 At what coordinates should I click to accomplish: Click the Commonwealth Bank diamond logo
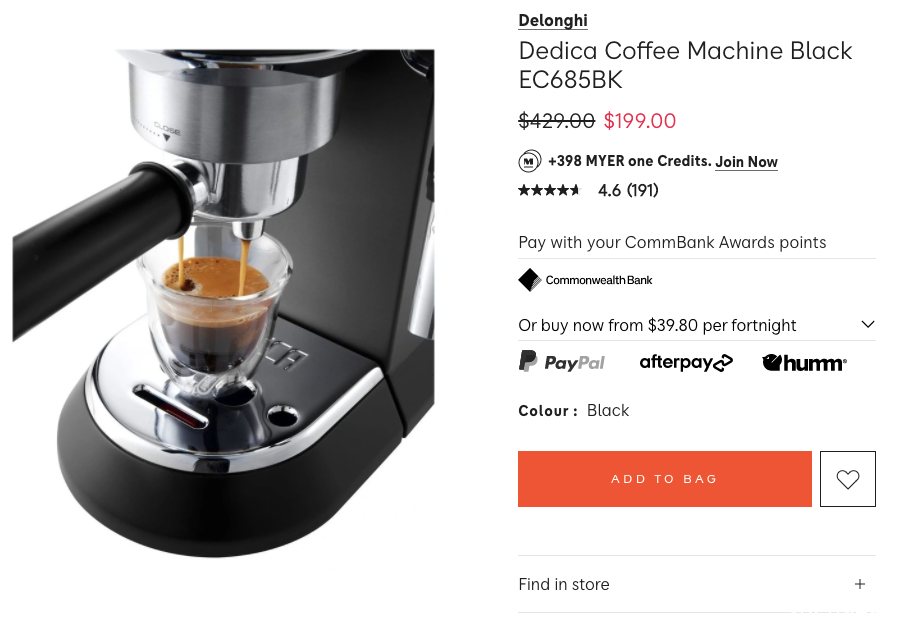point(530,280)
